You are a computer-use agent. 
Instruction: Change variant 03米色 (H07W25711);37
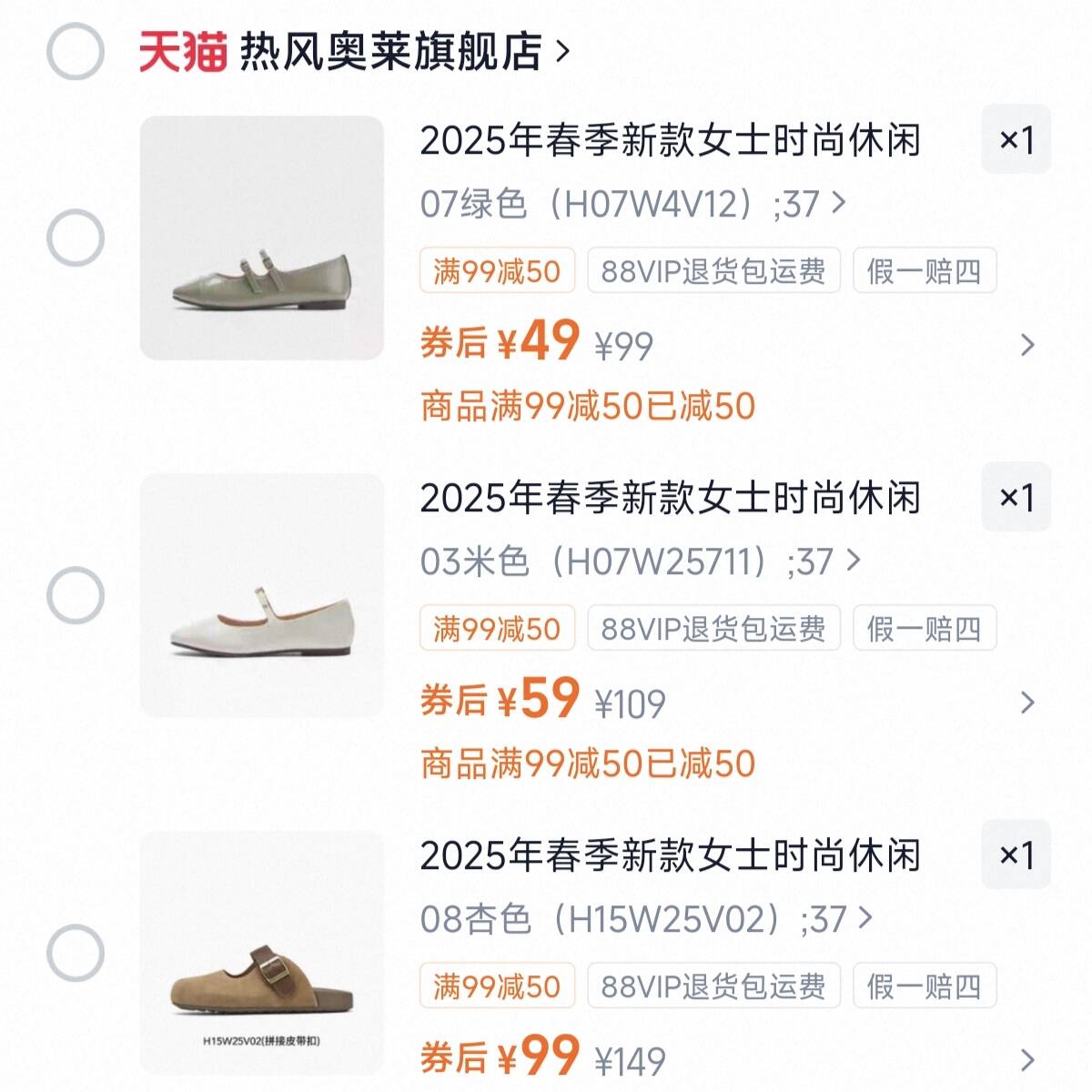click(640, 561)
